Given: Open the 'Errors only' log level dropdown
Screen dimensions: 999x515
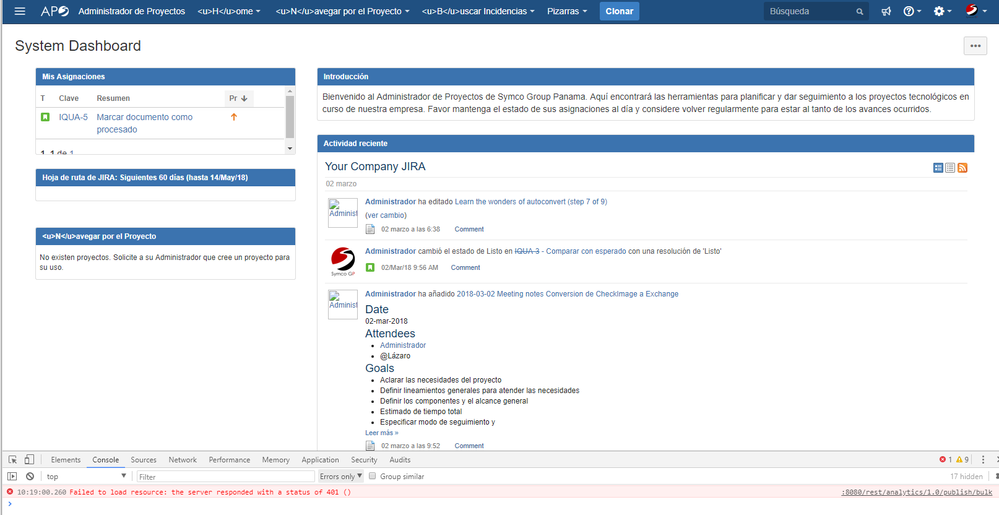Looking at the screenshot, I should point(341,476).
